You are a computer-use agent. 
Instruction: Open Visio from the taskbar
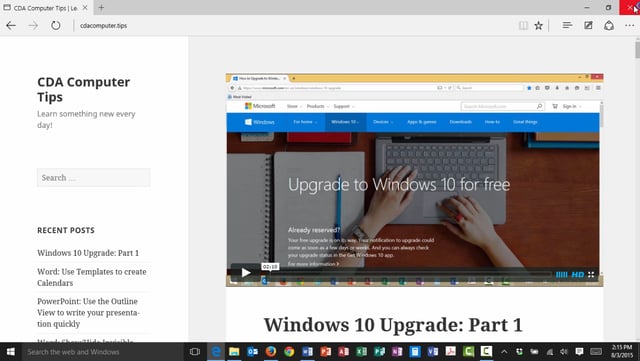pyautogui.click(x=433, y=352)
